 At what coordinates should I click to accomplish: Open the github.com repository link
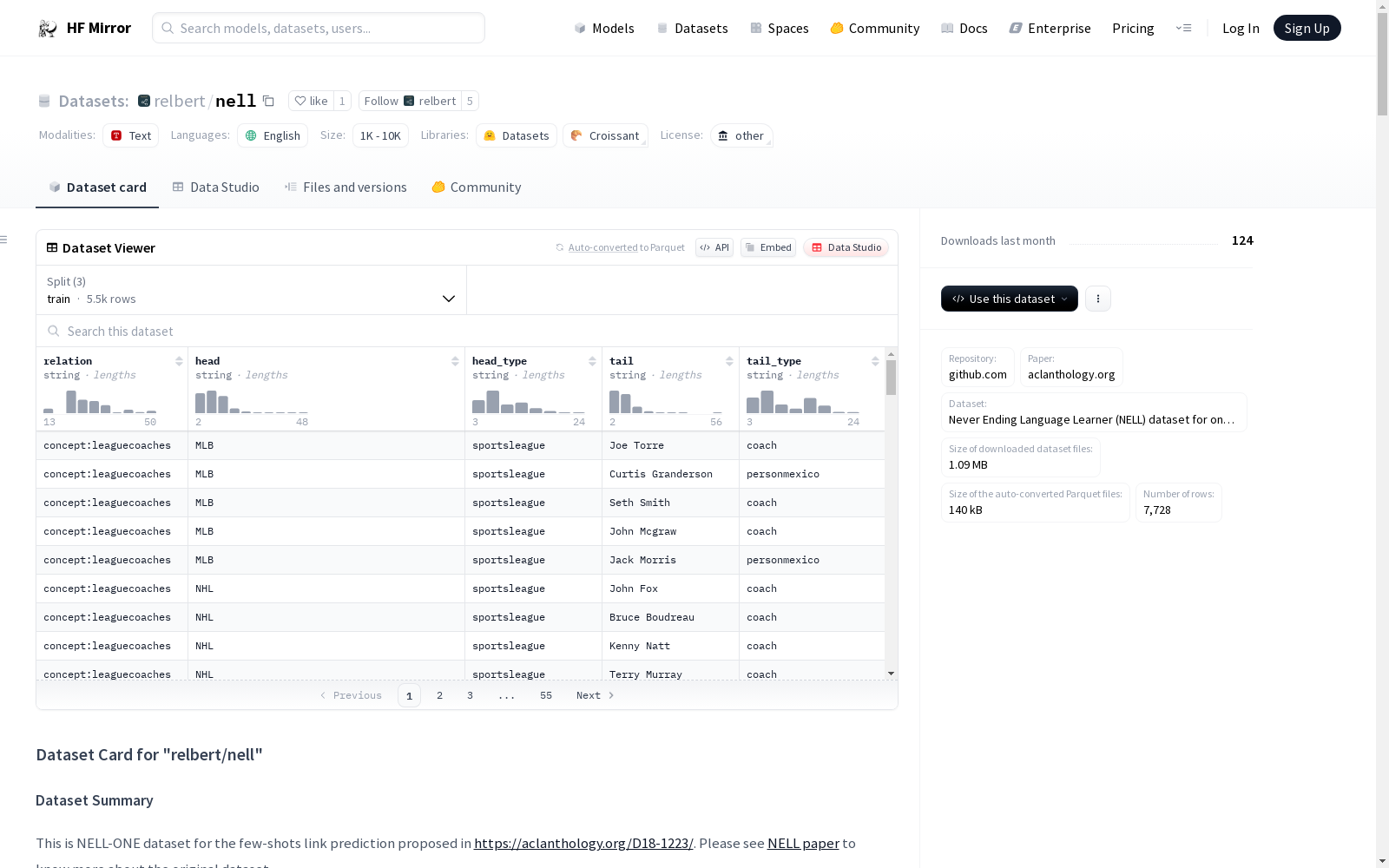pos(978,367)
